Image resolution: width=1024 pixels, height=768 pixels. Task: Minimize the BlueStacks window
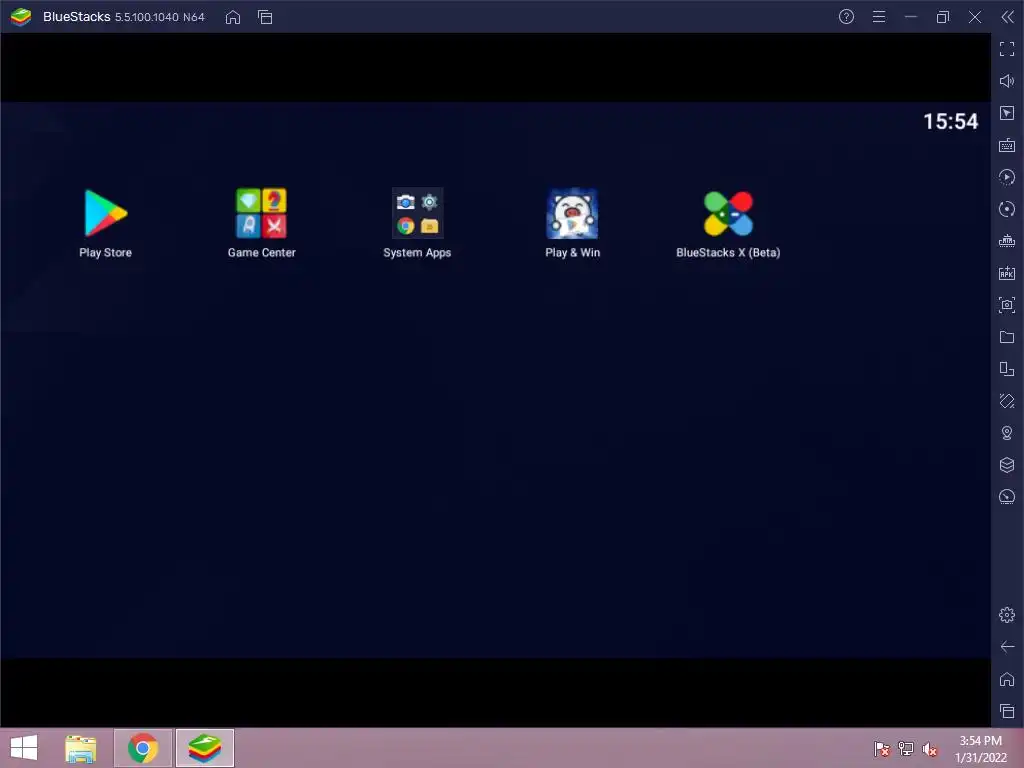[911, 17]
